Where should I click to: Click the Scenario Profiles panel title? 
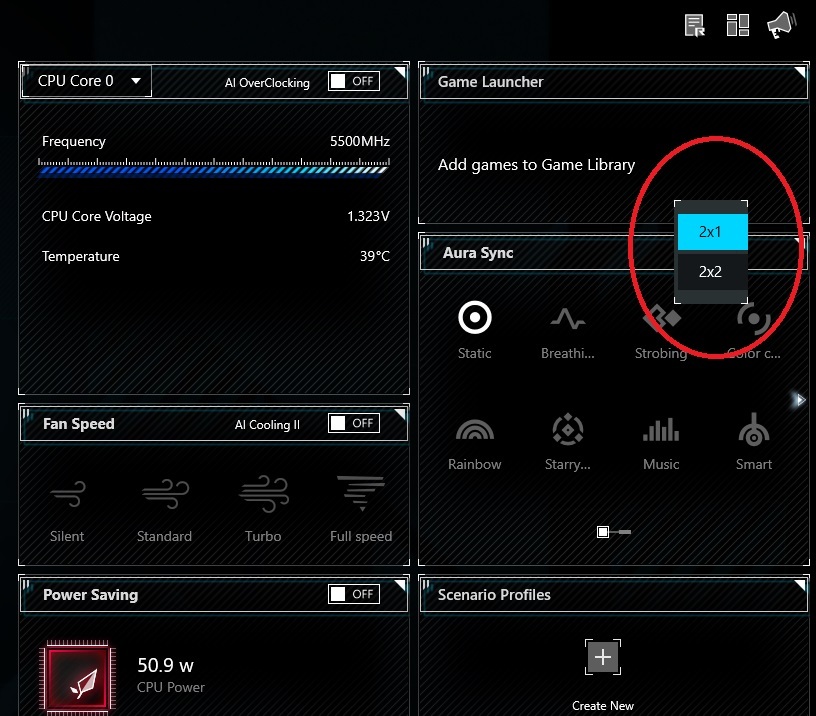[x=494, y=594]
